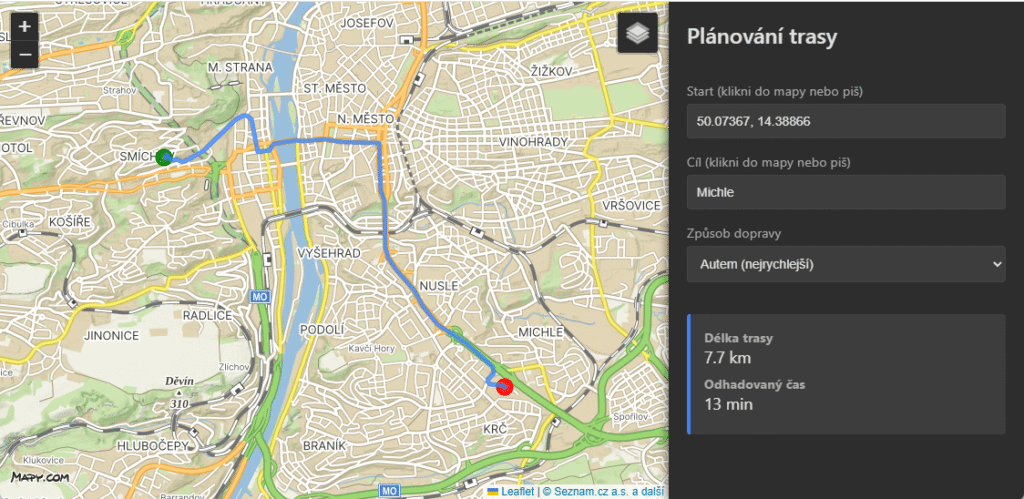This screenshot has width=1024, height=499.
Task: Click the MO road badge near Radlice
Action: coord(260,297)
